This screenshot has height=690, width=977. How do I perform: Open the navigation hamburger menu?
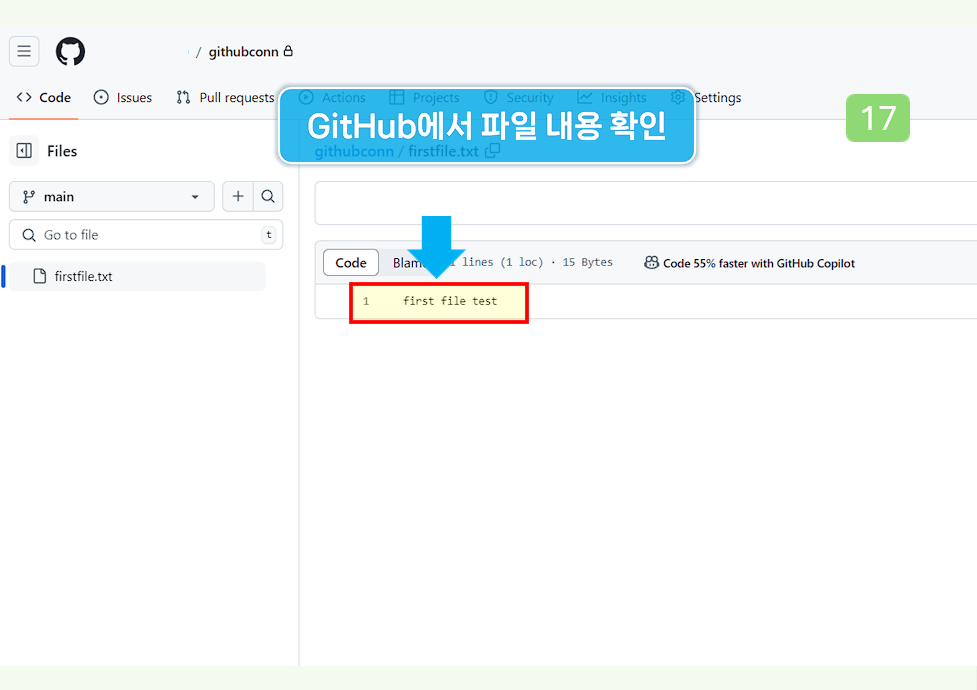tap(24, 51)
